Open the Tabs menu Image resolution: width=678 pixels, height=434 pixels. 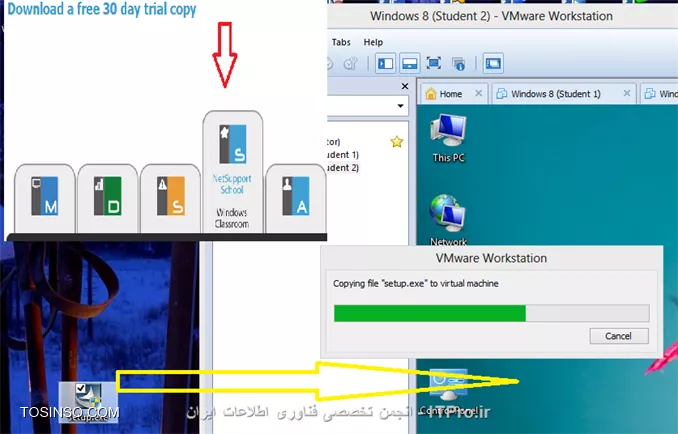[341, 42]
